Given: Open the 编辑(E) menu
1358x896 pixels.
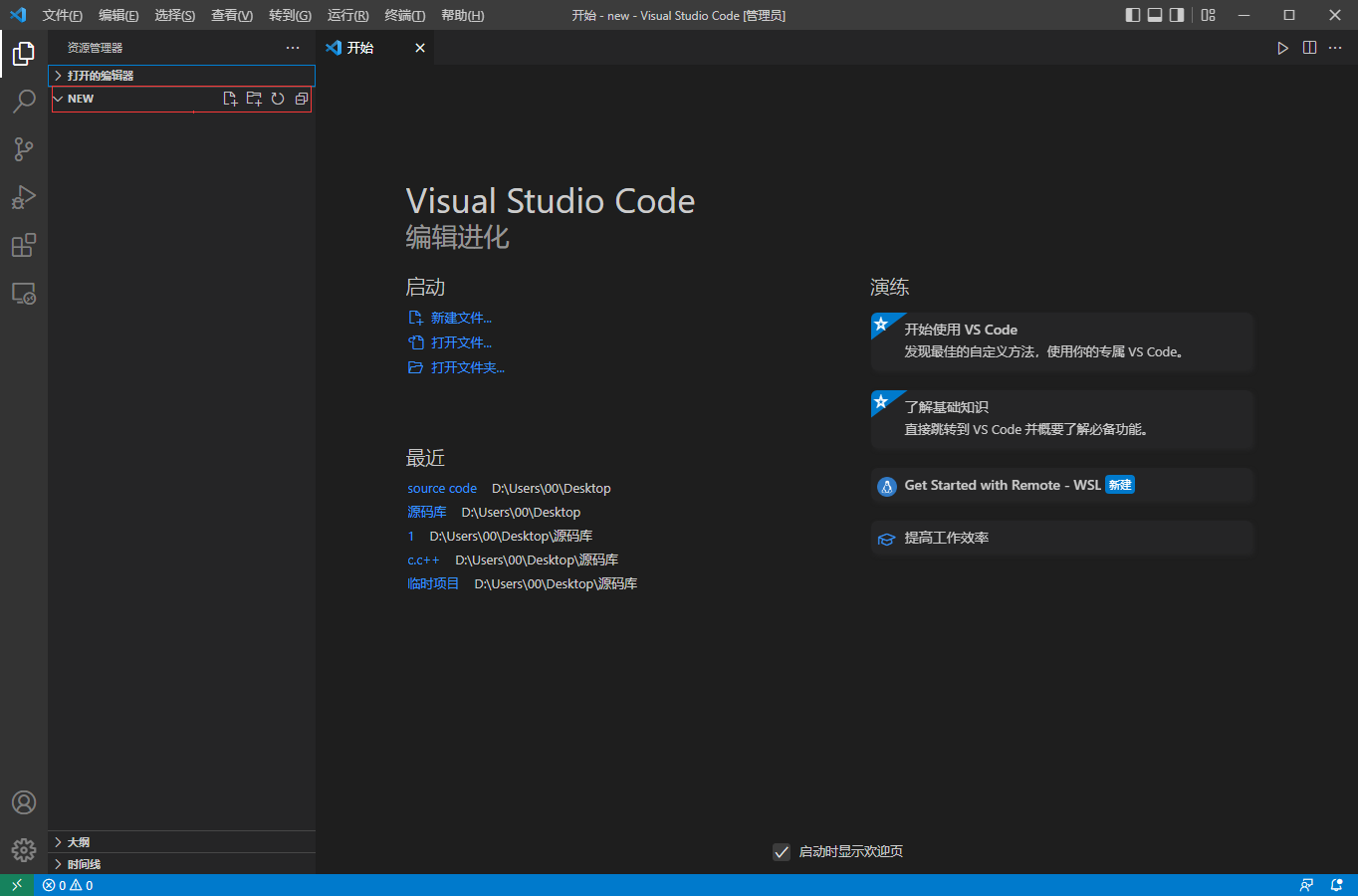Looking at the screenshot, I should click(118, 15).
